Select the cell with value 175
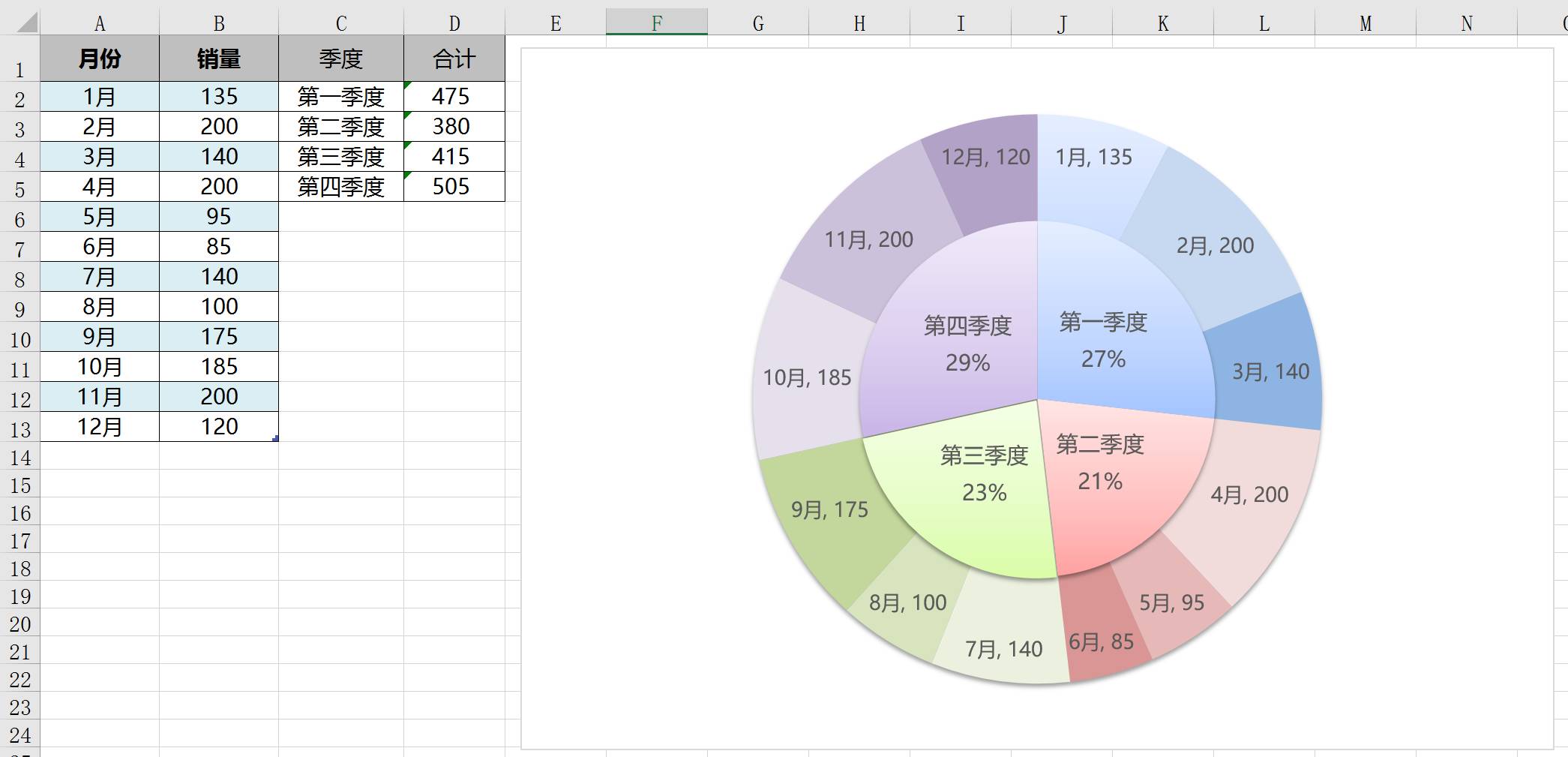Image resolution: width=1568 pixels, height=757 pixels. pos(219,337)
